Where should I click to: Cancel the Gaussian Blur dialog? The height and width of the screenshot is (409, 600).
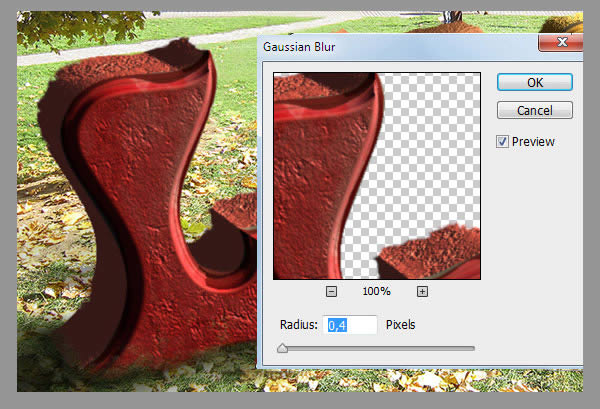click(x=534, y=110)
